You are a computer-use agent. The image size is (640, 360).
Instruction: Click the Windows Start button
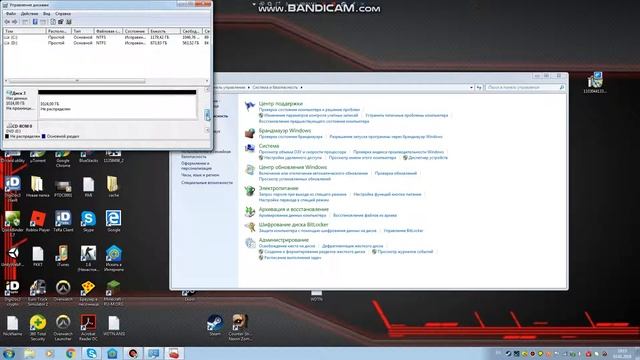(x=9, y=353)
